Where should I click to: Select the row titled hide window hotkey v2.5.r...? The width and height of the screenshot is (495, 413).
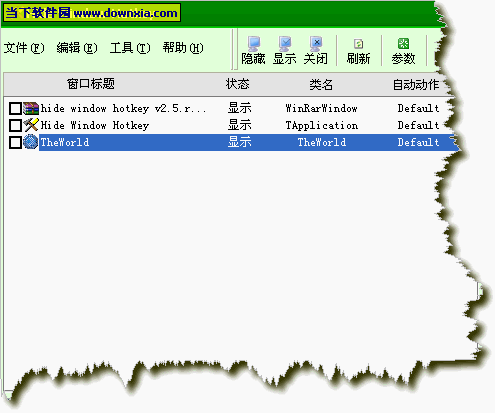coord(123,108)
